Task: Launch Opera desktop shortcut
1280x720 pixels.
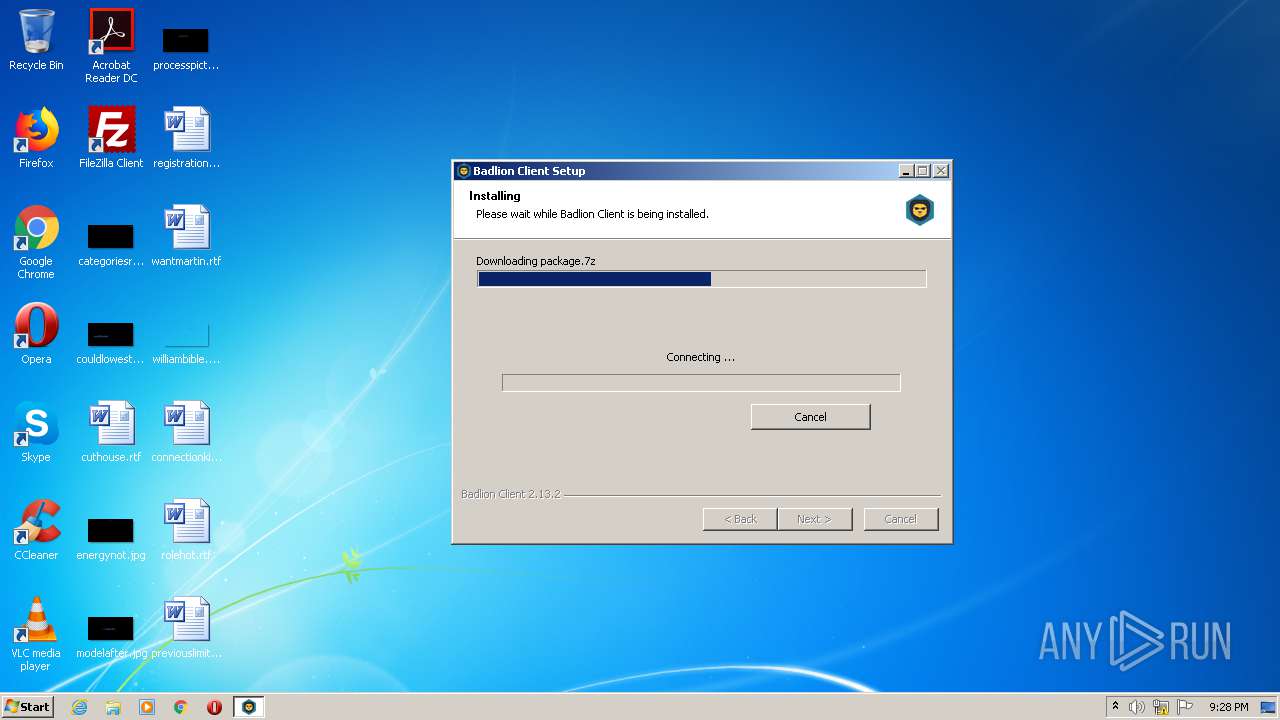Action: click(36, 334)
